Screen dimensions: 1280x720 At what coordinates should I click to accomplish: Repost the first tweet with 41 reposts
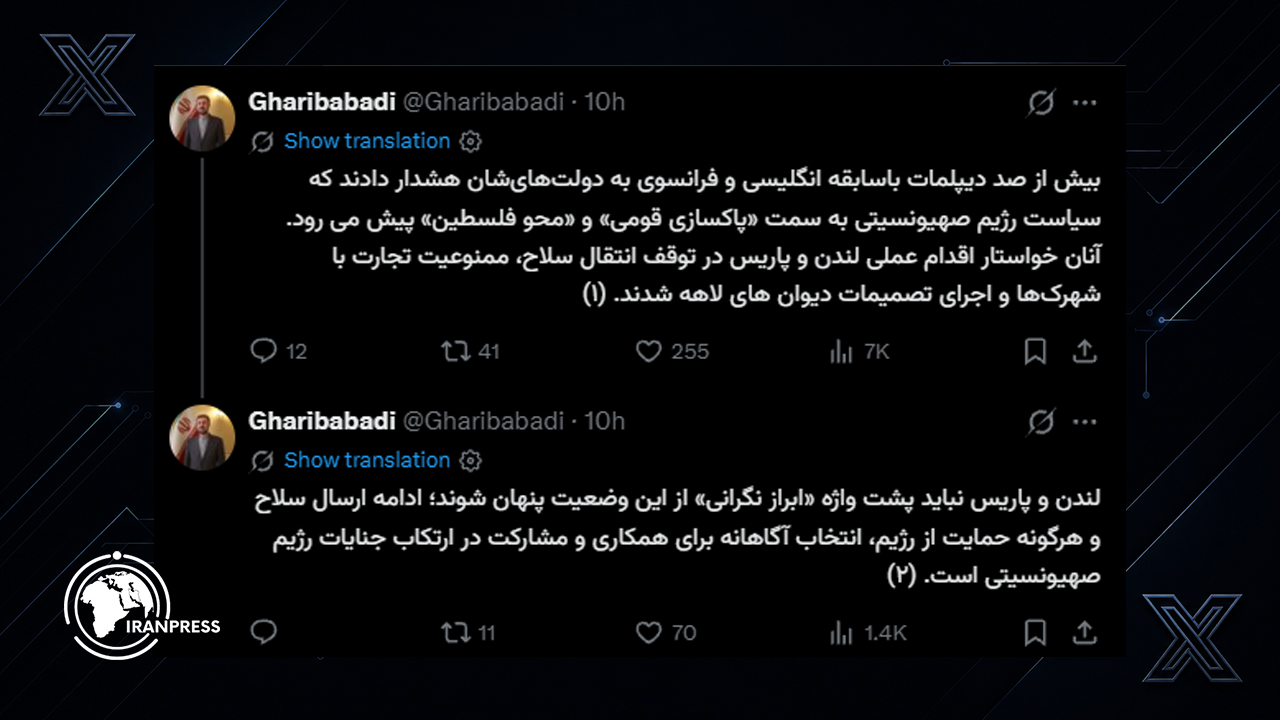456,351
